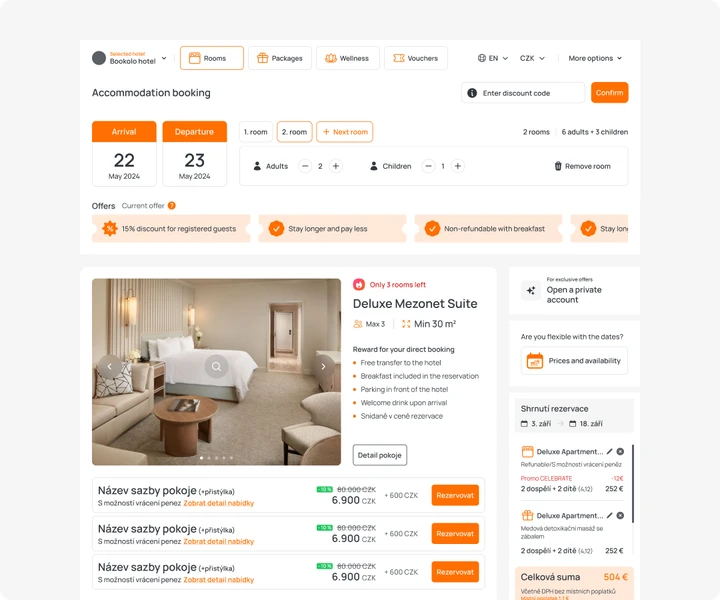The height and width of the screenshot is (600, 720).
Task: Click the orange question mark beside Current offer
Action: point(172,206)
